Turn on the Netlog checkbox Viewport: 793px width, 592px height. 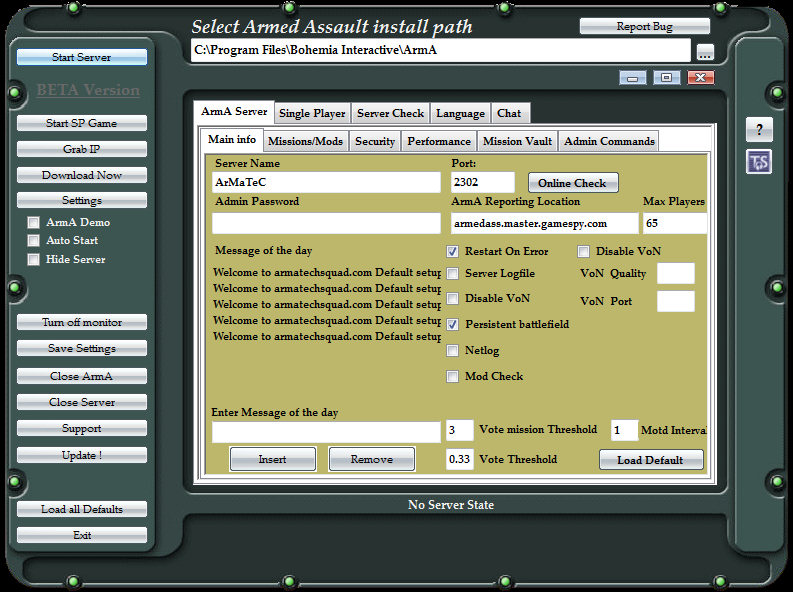(453, 351)
